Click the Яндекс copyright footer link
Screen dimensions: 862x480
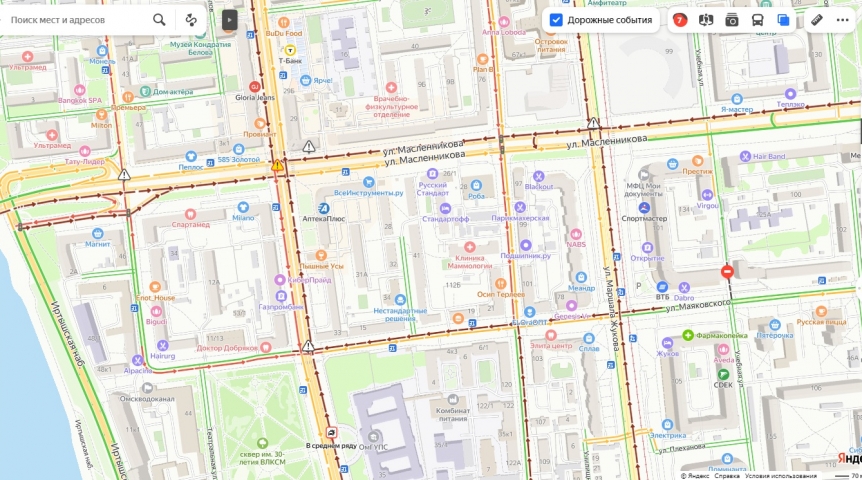click(695, 476)
